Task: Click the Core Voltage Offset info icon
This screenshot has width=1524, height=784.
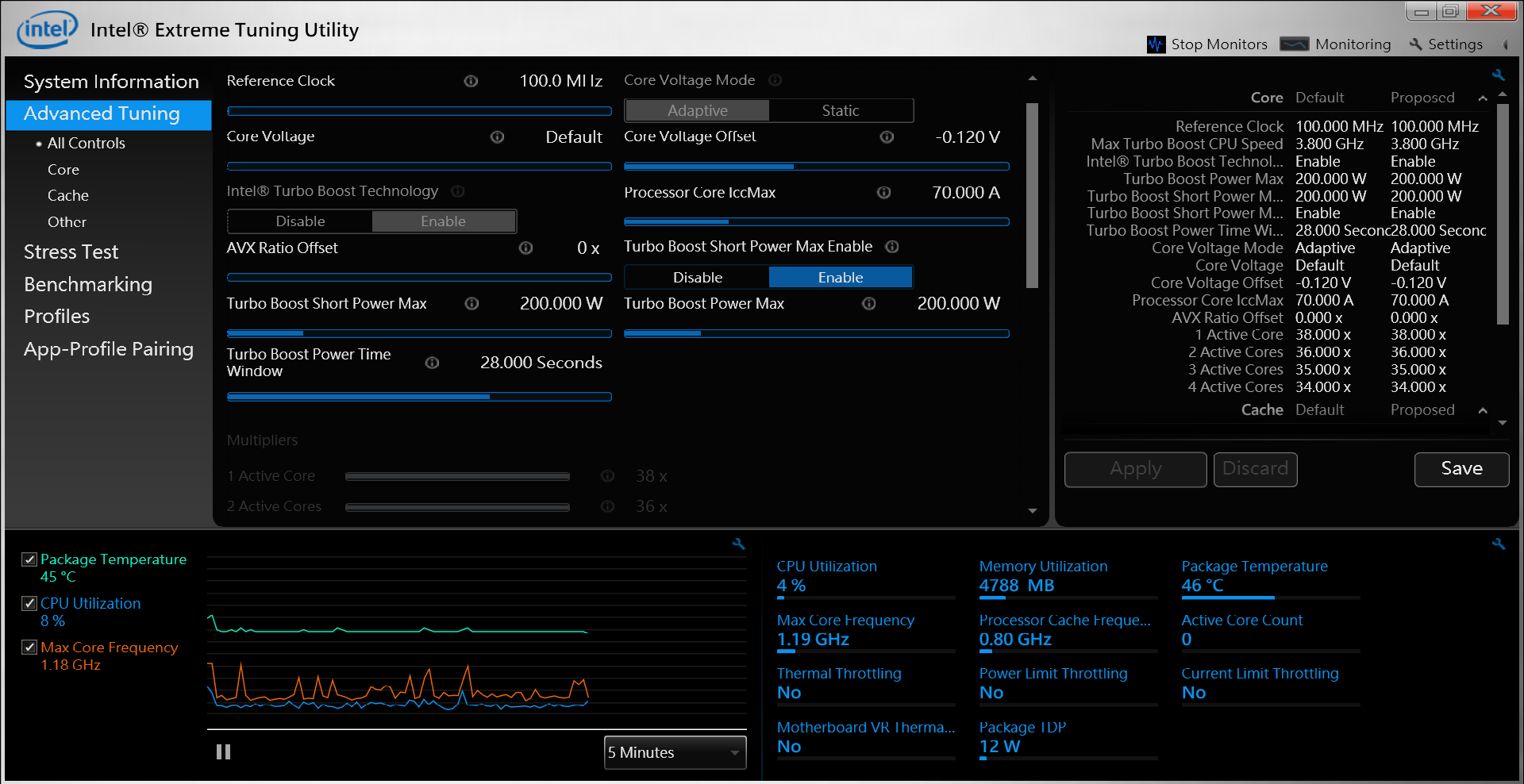Action: (887, 136)
